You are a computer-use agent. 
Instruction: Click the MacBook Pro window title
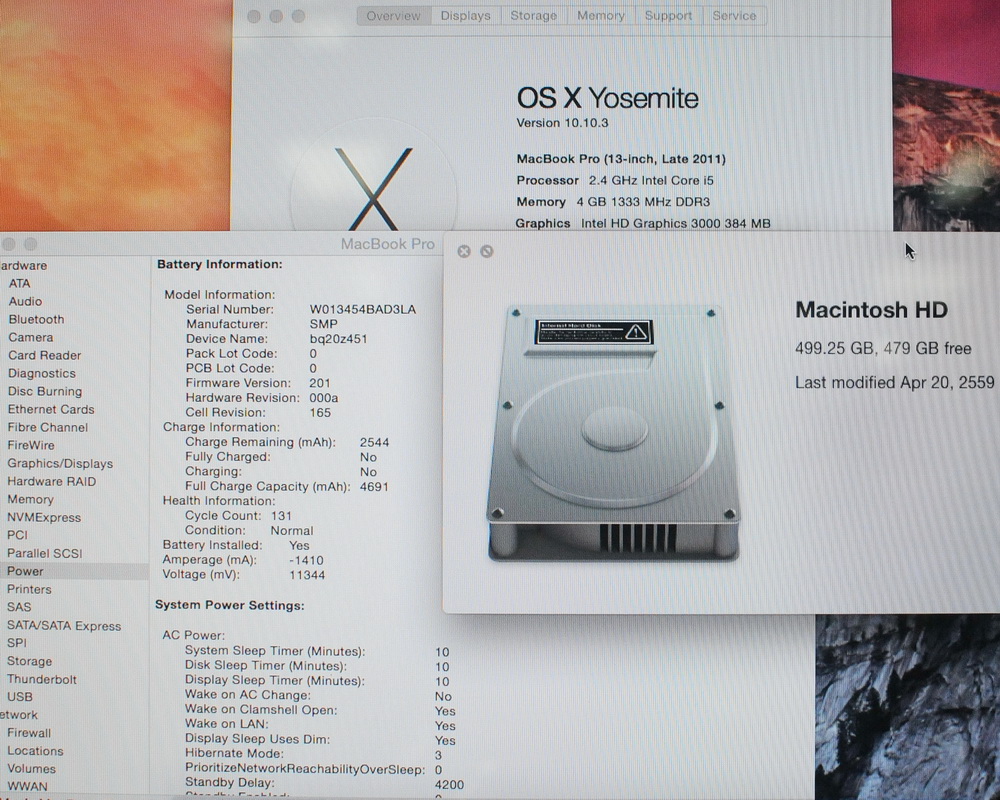[x=387, y=244]
